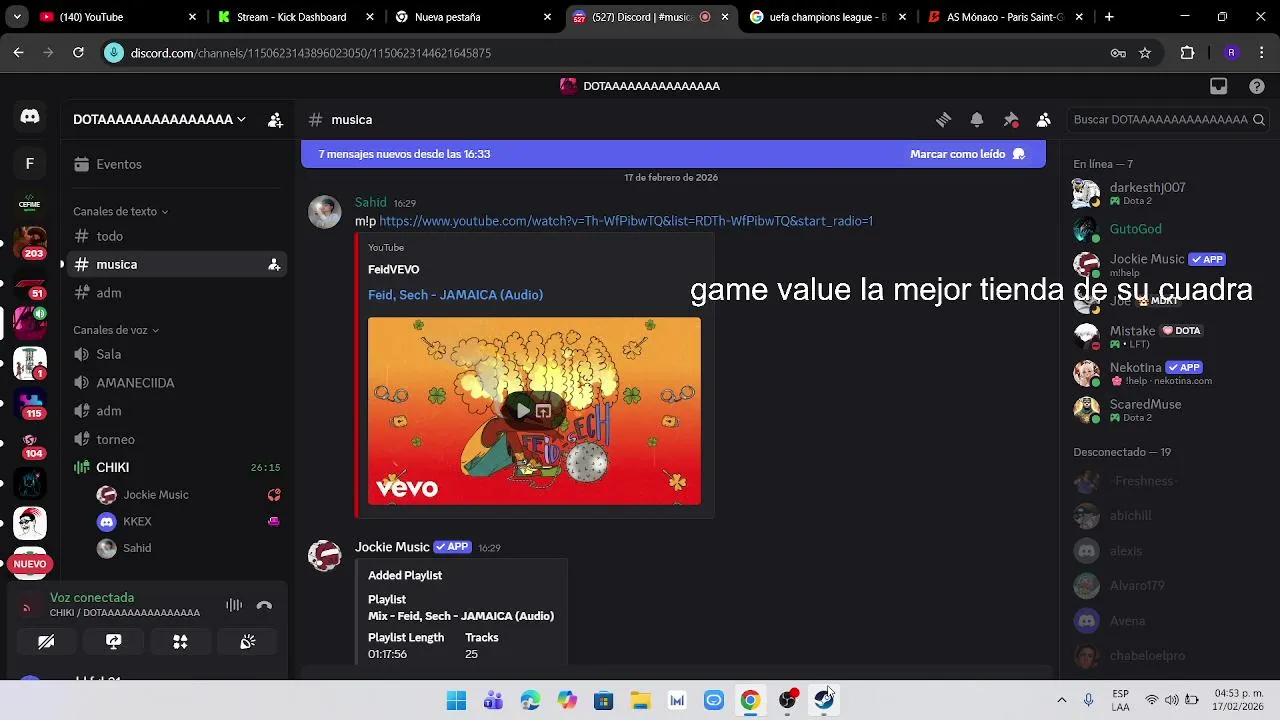Select server icon with 203 badge
This screenshot has width=1280, height=720.
[30, 241]
